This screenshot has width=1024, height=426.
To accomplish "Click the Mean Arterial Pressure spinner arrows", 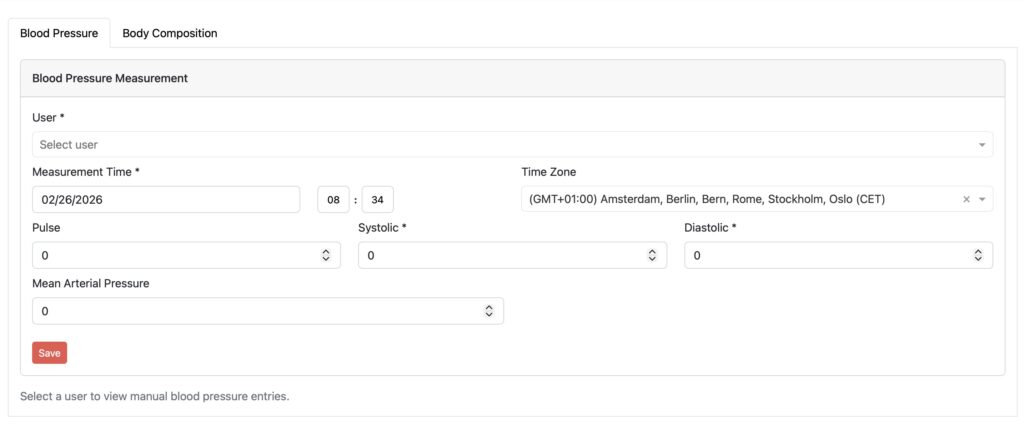I will click(x=489, y=312).
